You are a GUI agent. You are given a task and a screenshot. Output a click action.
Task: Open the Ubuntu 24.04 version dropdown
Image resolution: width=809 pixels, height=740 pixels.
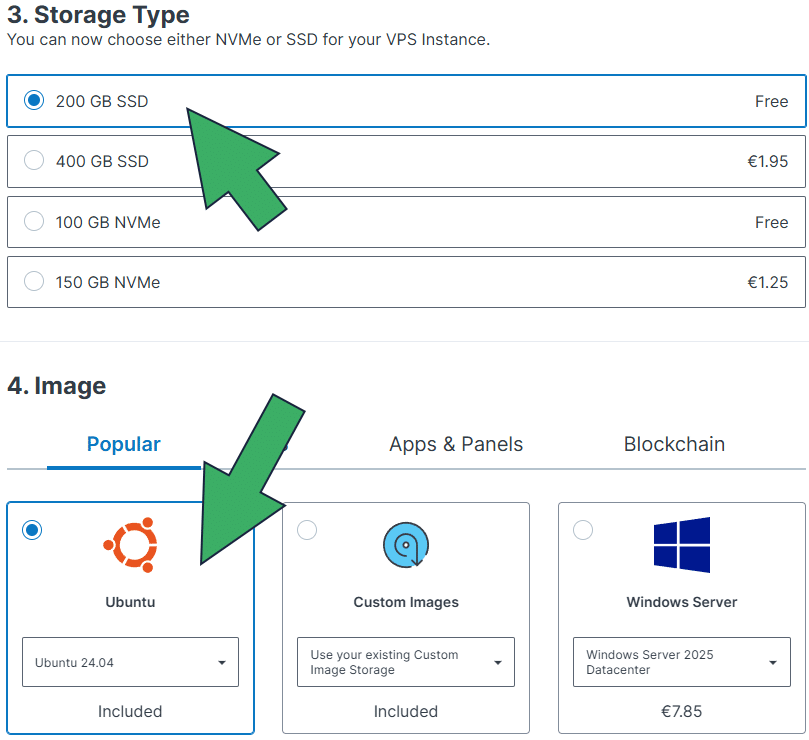(130, 662)
